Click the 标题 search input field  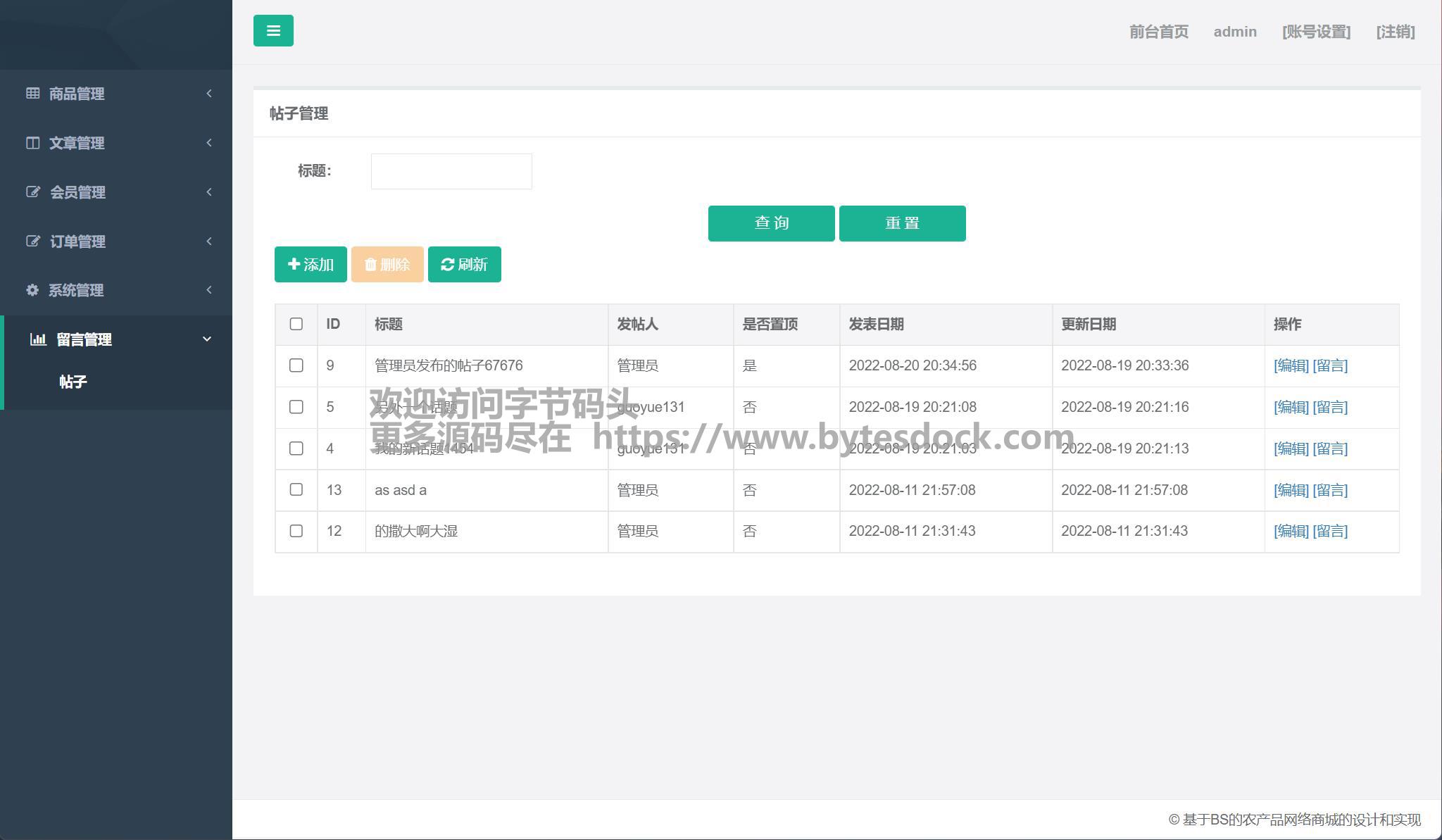pyautogui.click(x=451, y=171)
